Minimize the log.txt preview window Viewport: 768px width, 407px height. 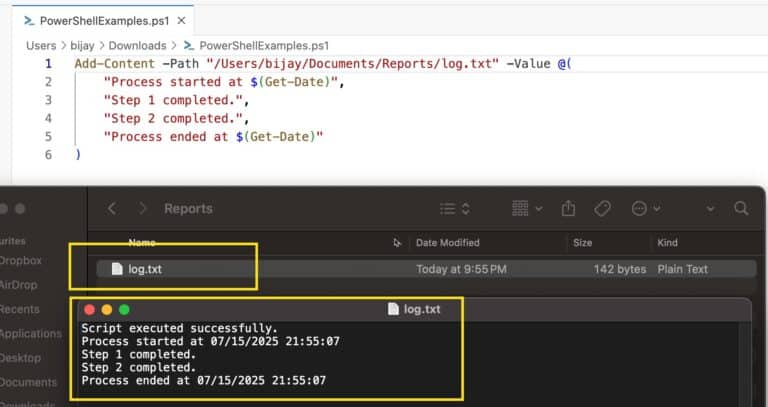(107, 310)
